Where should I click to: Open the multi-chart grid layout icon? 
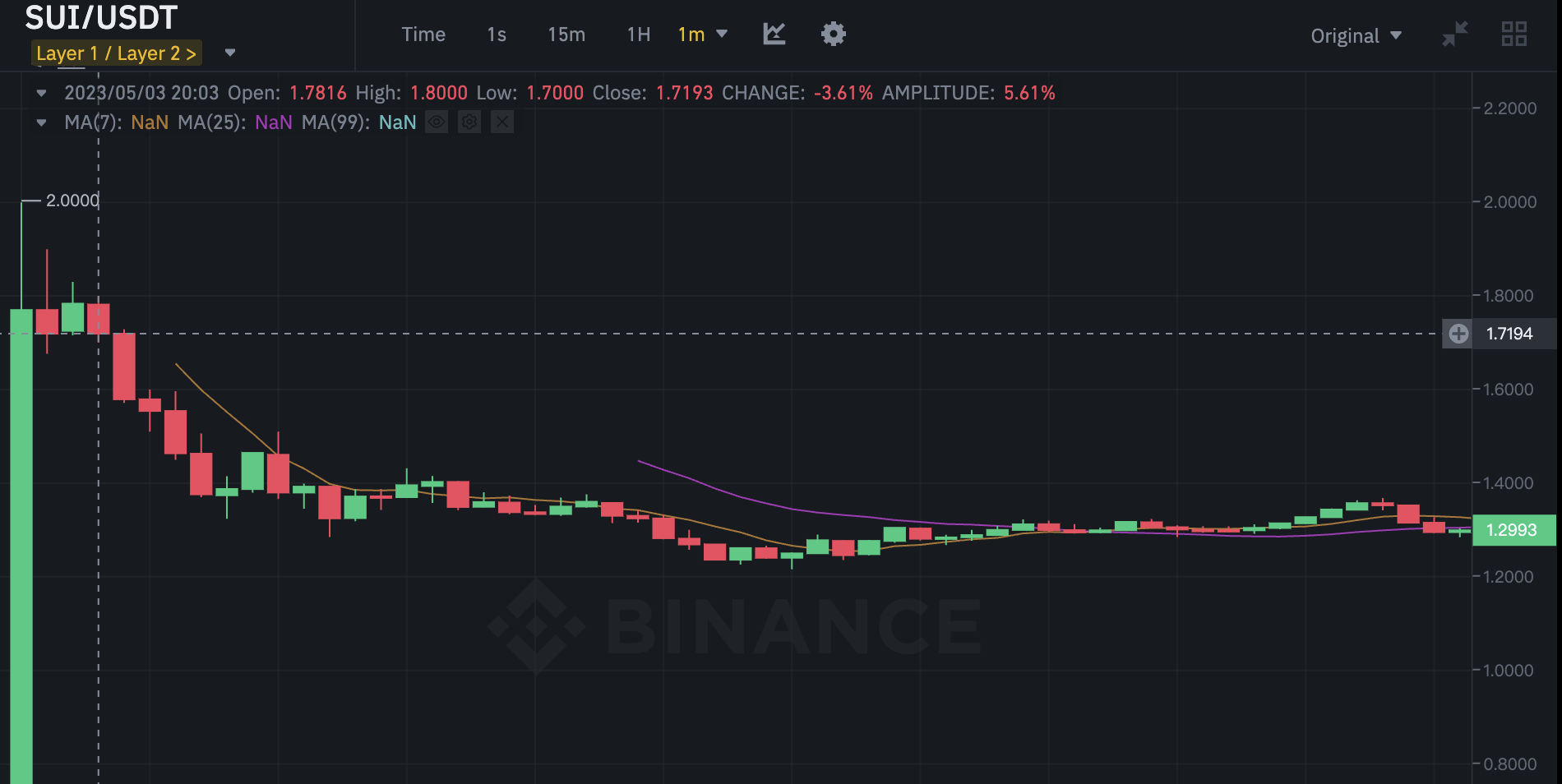click(1514, 35)
